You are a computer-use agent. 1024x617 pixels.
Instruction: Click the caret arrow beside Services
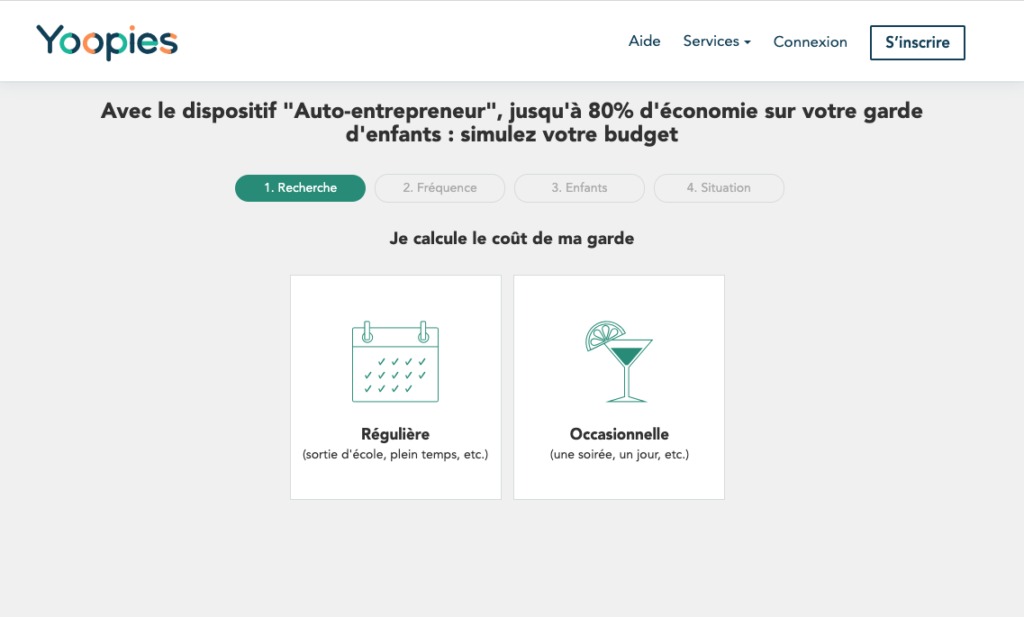pos(748,43)
